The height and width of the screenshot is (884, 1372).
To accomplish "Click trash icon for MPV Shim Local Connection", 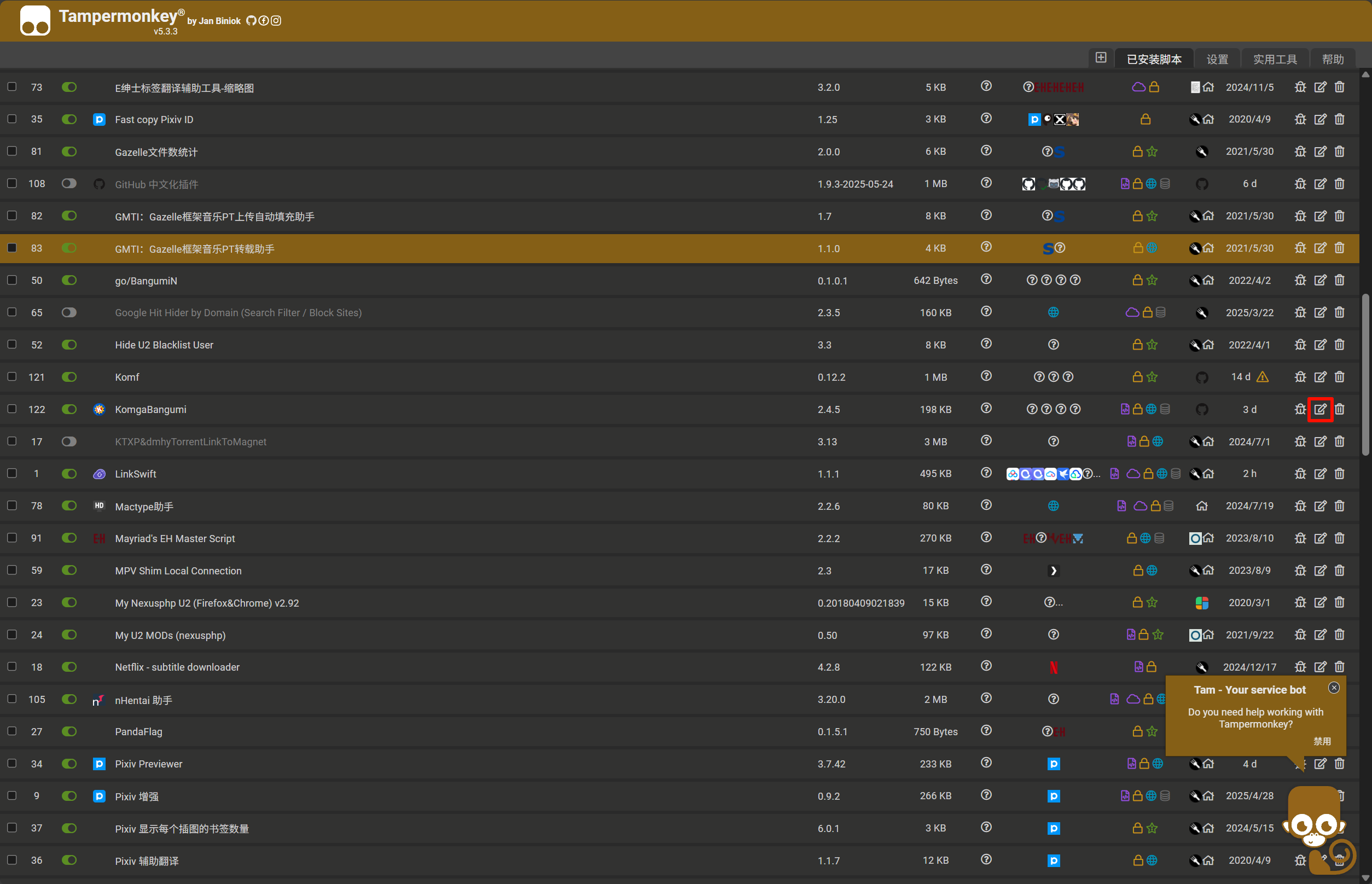I will click(1339, 571).
